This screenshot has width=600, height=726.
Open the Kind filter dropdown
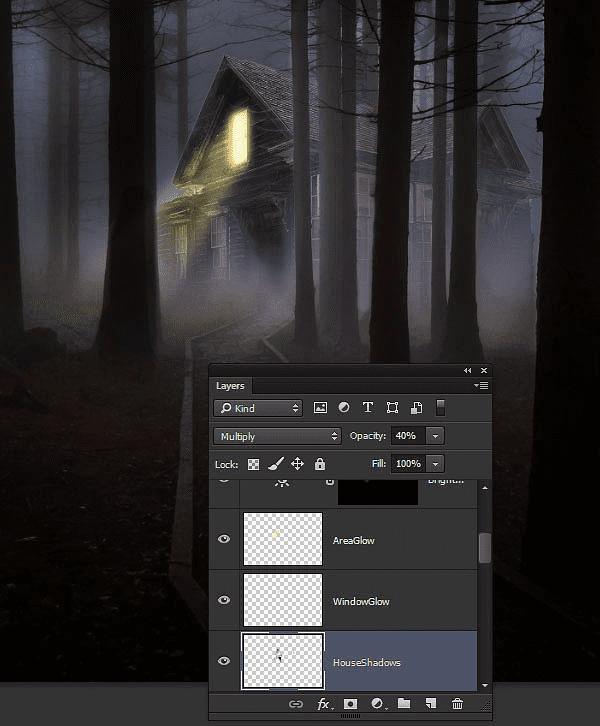coord(258,408)
